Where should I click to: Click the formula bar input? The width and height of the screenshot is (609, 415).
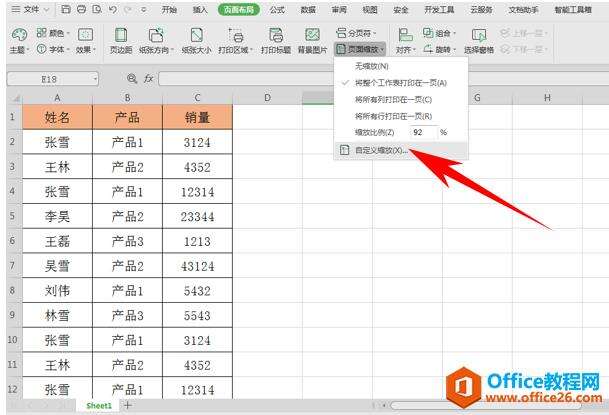coord(246,79)
